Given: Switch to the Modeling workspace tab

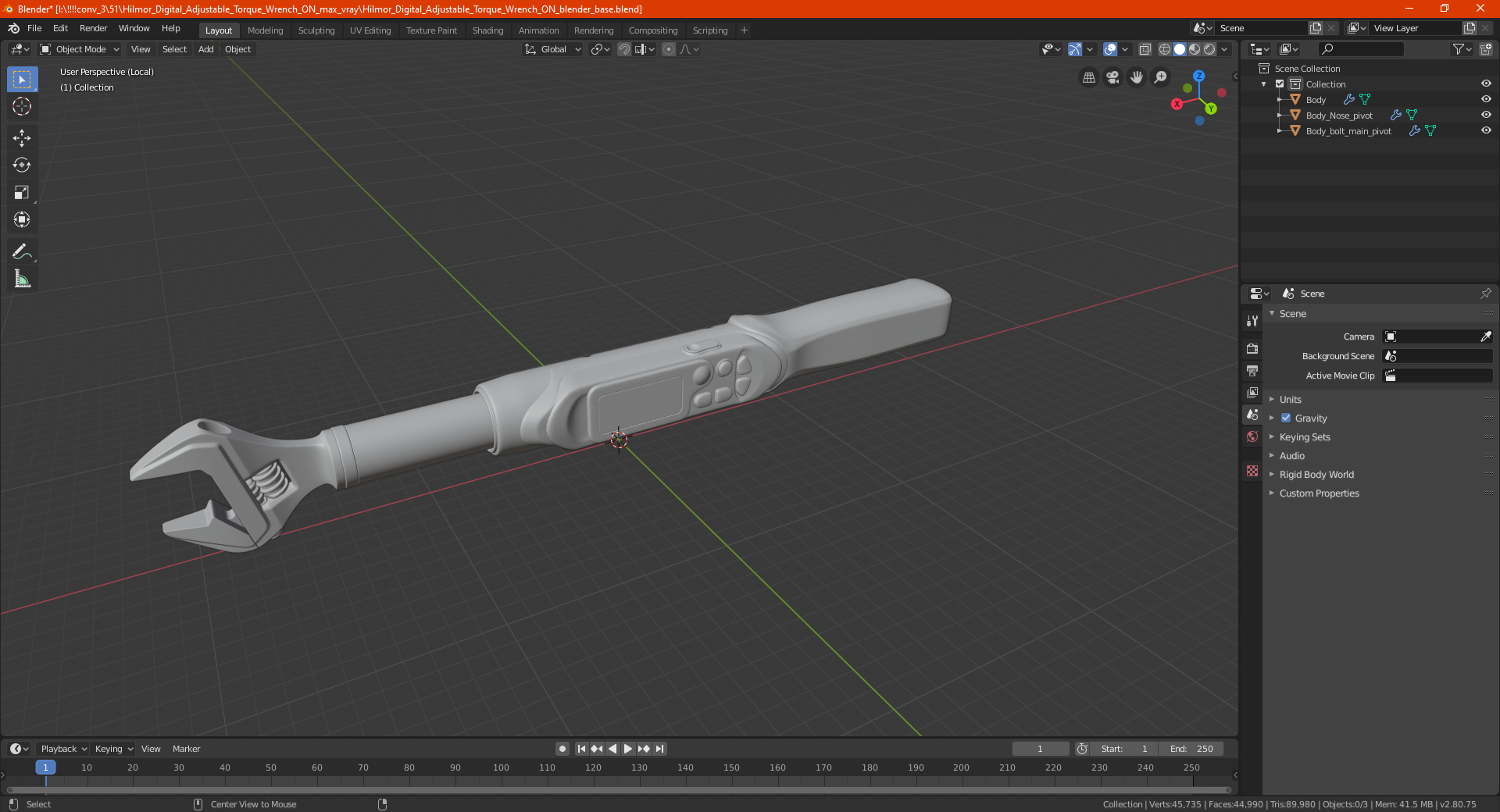Looking at the screenshot, I should 265,30.
